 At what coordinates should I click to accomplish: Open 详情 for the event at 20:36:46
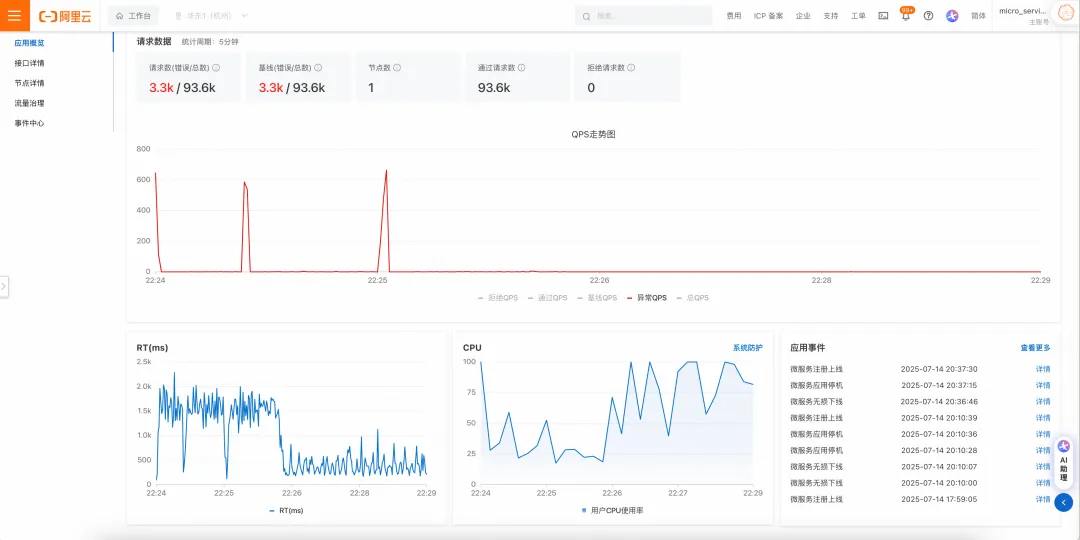[x=1043, y=402]
